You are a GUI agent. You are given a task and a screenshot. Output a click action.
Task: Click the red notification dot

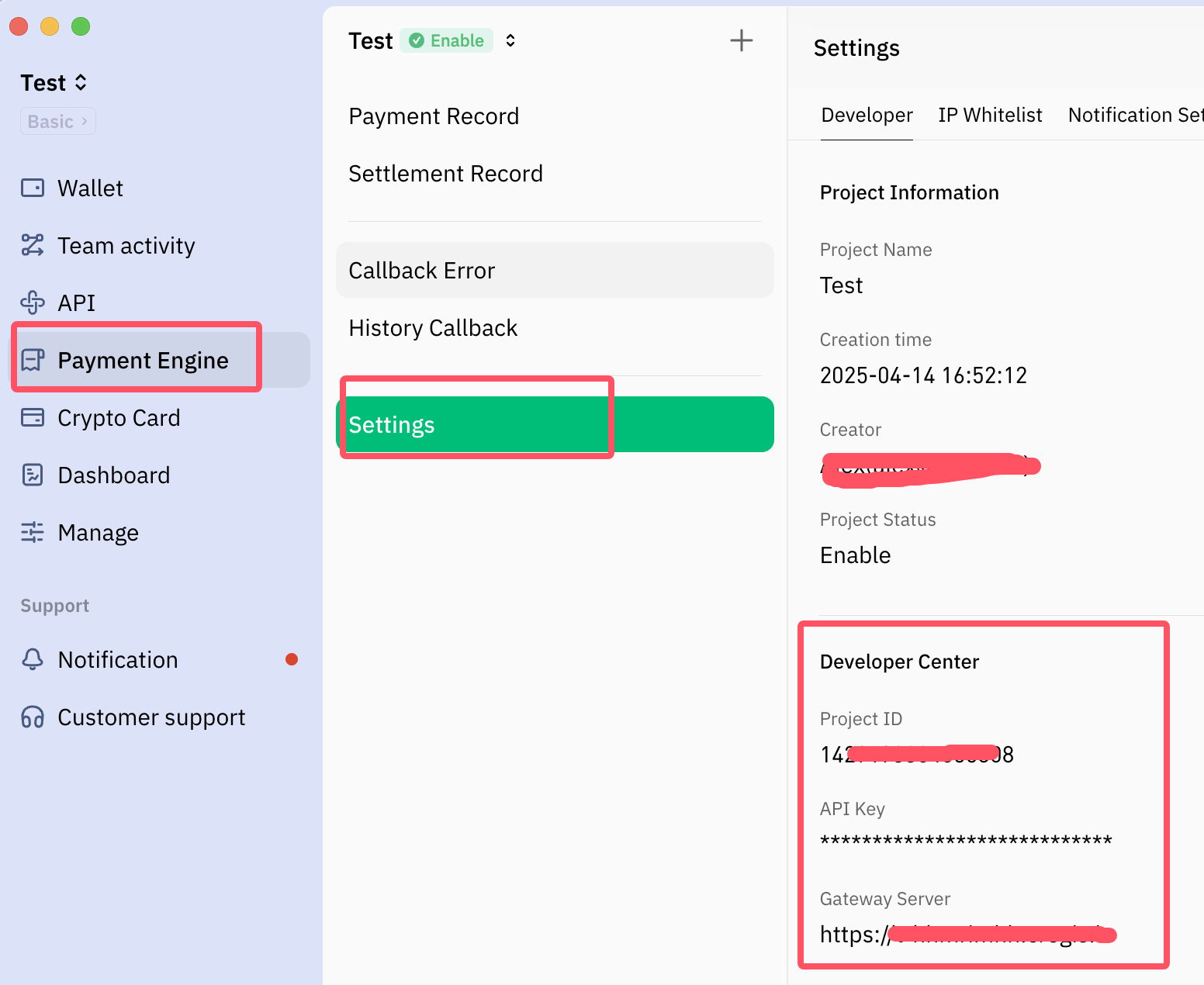[292, 659]
